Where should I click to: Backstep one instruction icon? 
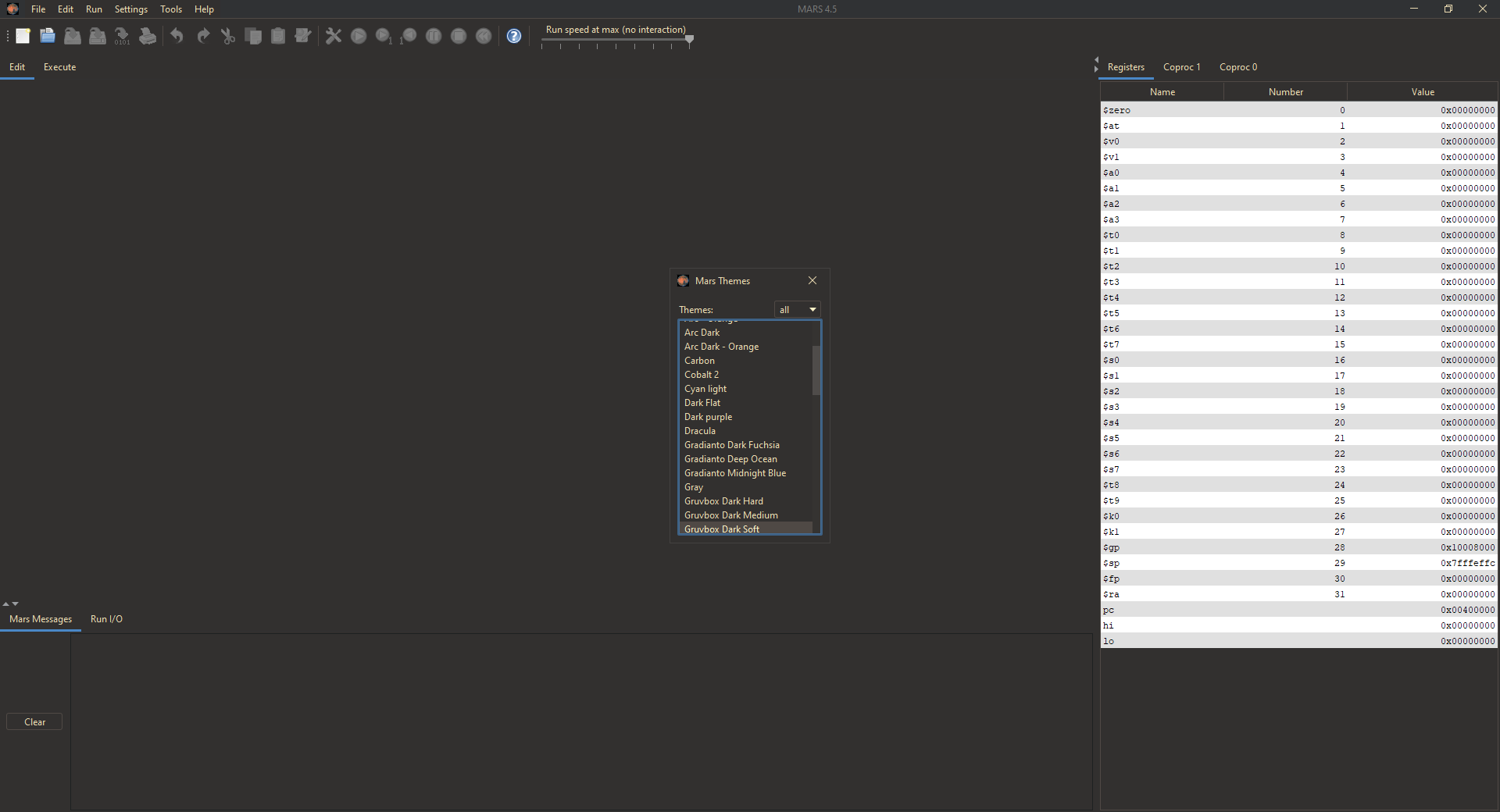(x=409, y=36)
